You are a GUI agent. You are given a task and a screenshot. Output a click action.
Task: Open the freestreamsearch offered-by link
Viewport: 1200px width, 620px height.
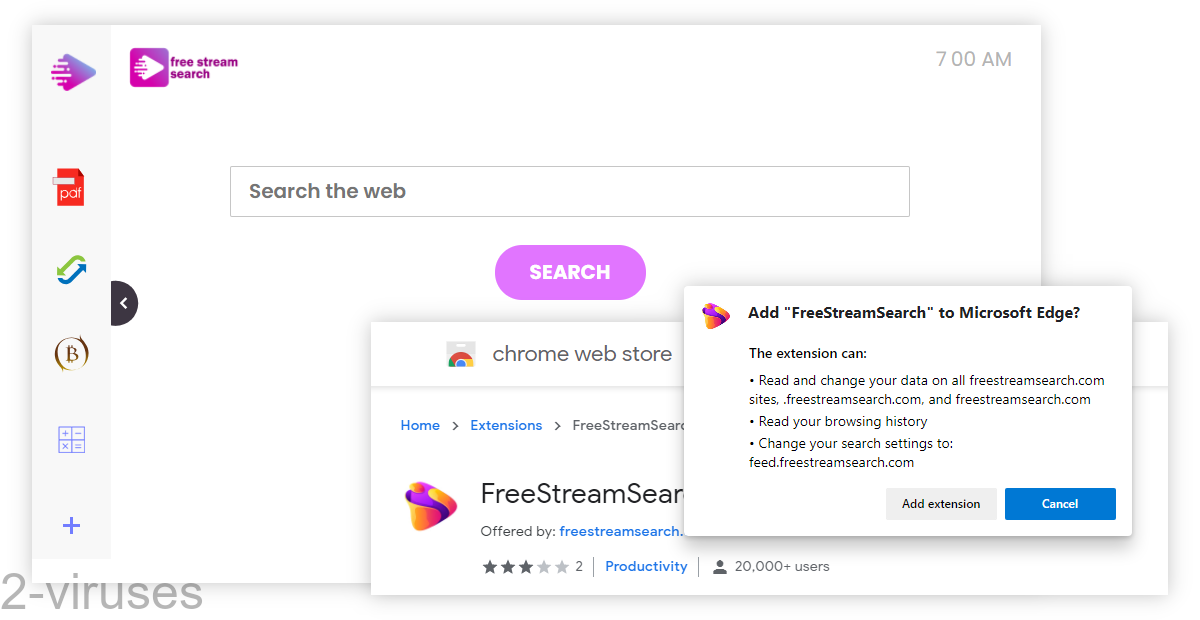click(x=621, y=531)
